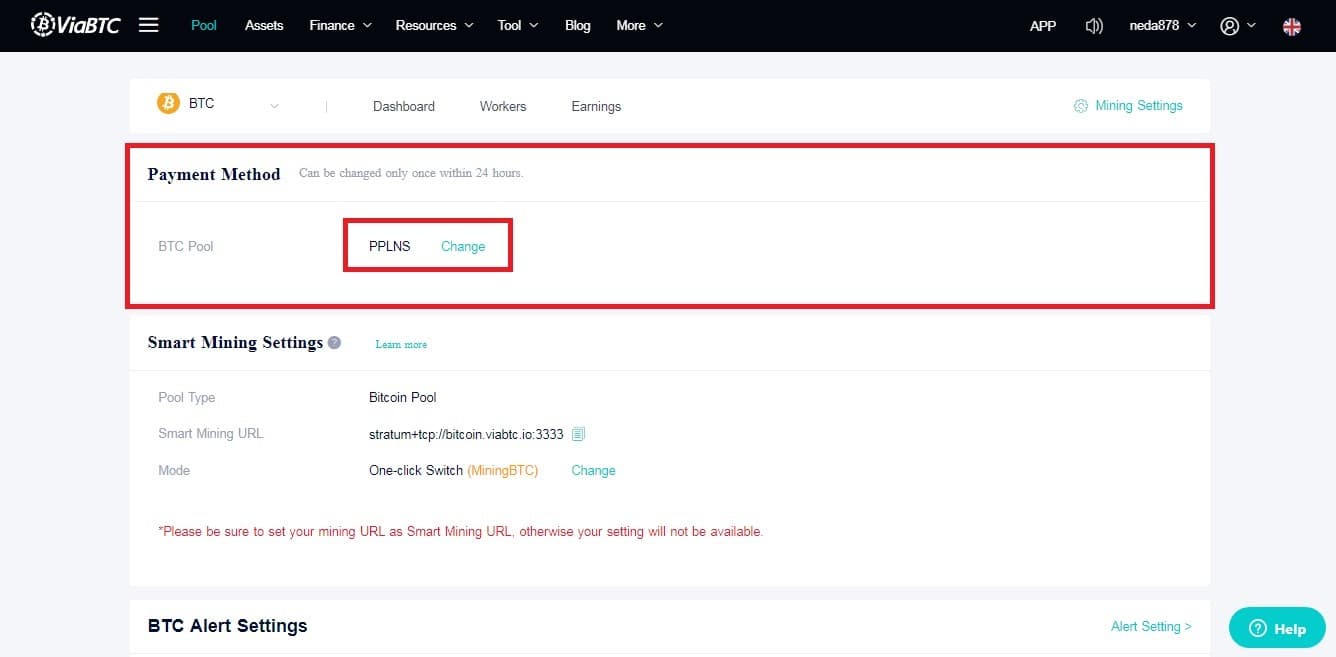This screenshot has height=657, width=1336.
Task: Click the MiningBTC mode label
Action: pyautogui.click(x=503, y=470)
